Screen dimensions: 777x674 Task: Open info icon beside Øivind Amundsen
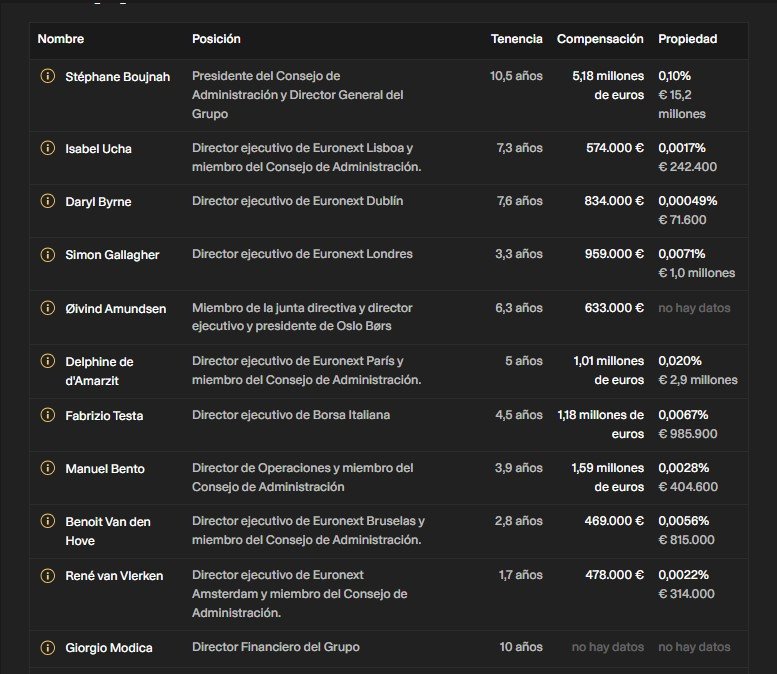48,308
